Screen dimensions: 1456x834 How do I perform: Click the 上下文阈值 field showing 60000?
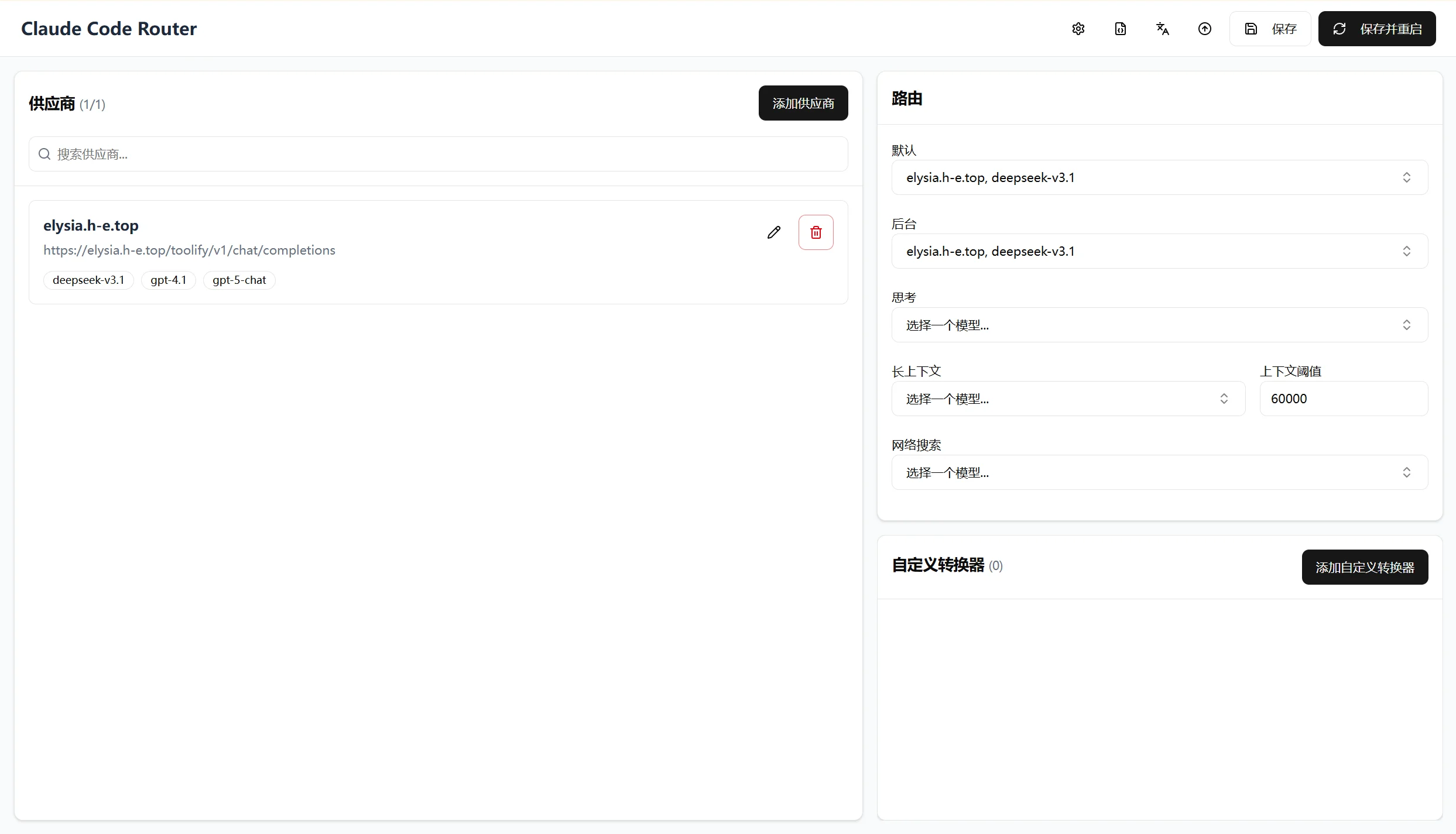coord(1343,399)
